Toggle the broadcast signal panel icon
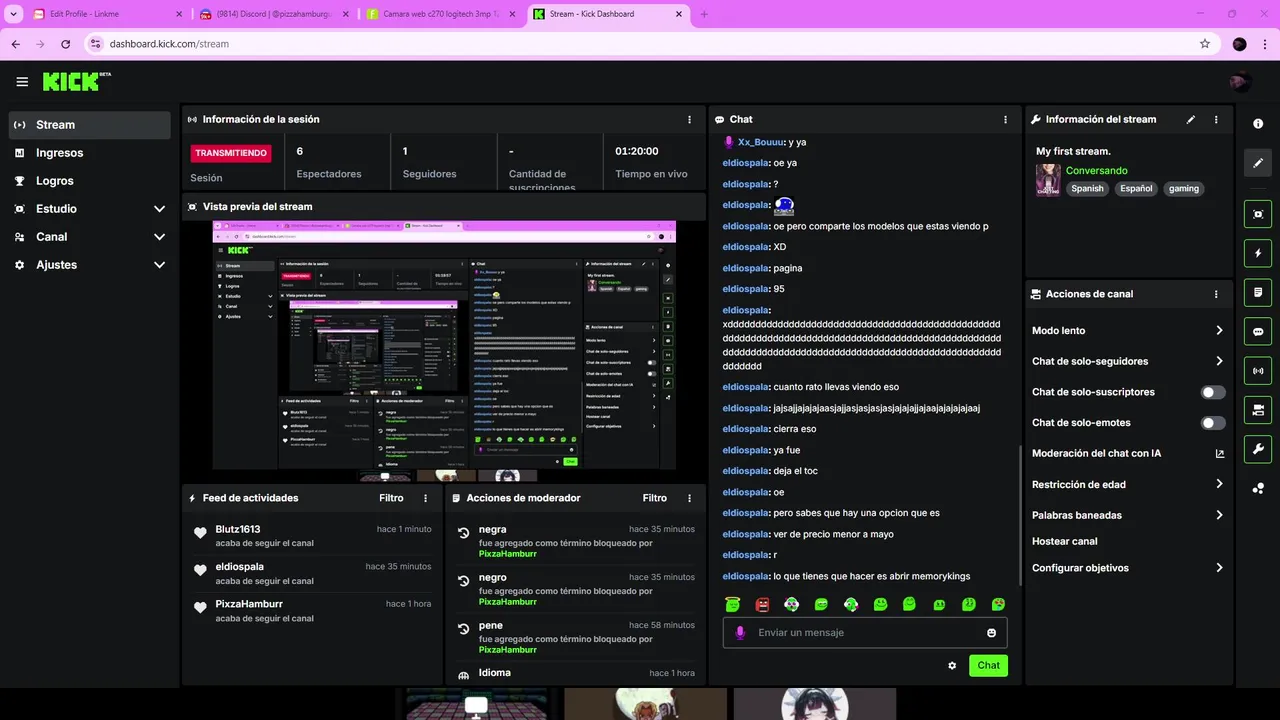Screen dimensions: 1280x720 (x=1258, y=371)
